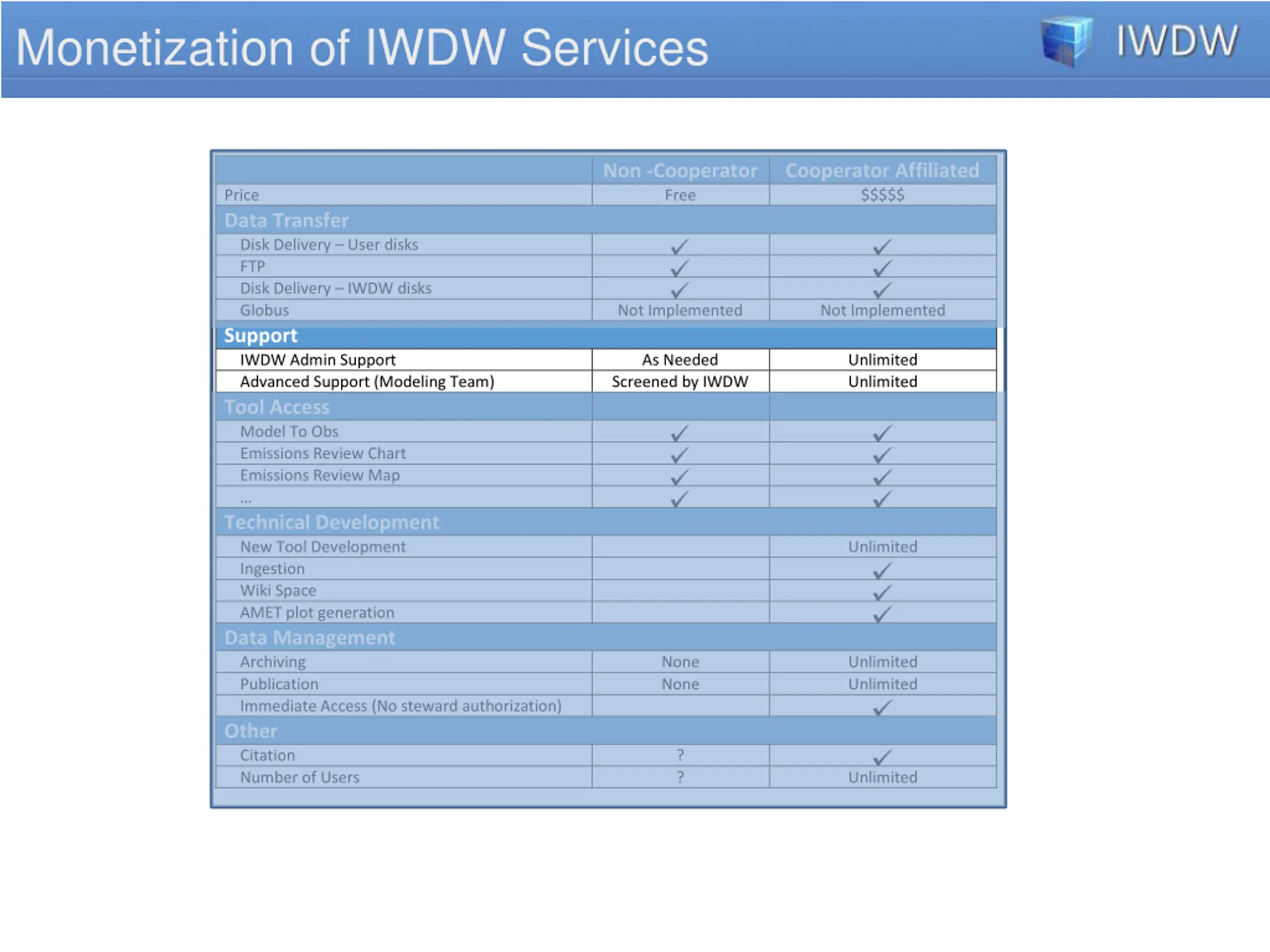Click the '$$$$$' price cell

(883, 195)
